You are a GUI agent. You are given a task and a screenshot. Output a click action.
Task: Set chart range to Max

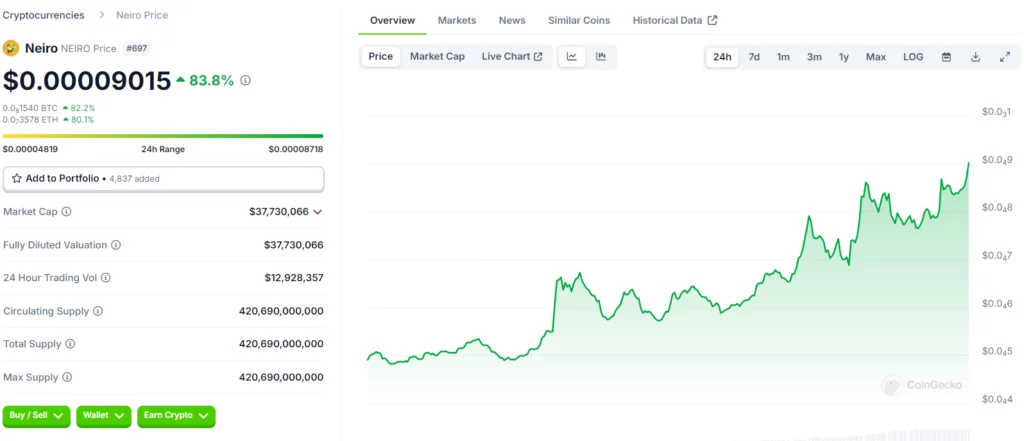pos(876,57)
